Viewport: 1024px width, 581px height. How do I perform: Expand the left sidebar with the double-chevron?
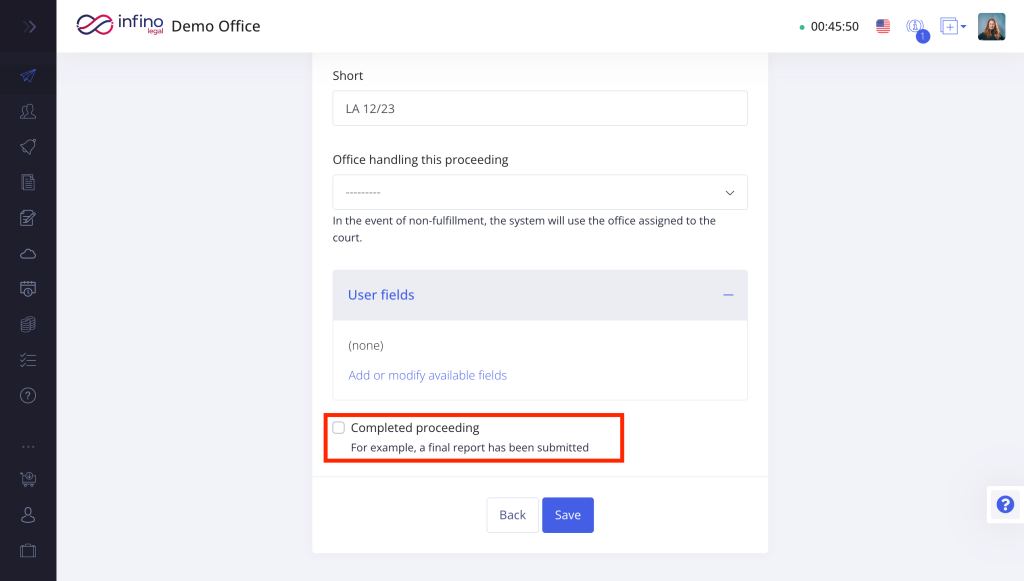tap(29, 27)
